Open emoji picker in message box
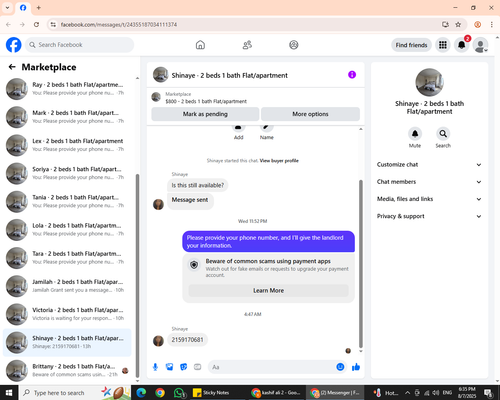Viewport: 500px width, 400px height. (x=340, y=367)
